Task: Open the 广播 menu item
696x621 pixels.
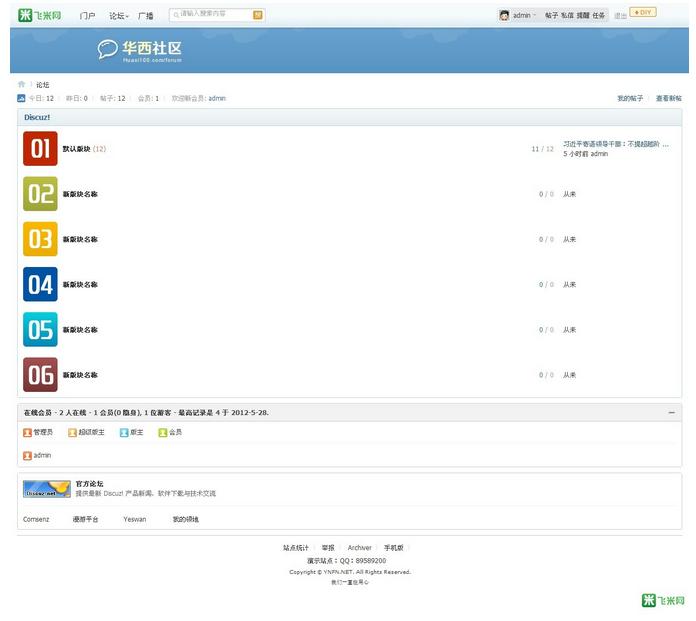Action: pos(146,16)
